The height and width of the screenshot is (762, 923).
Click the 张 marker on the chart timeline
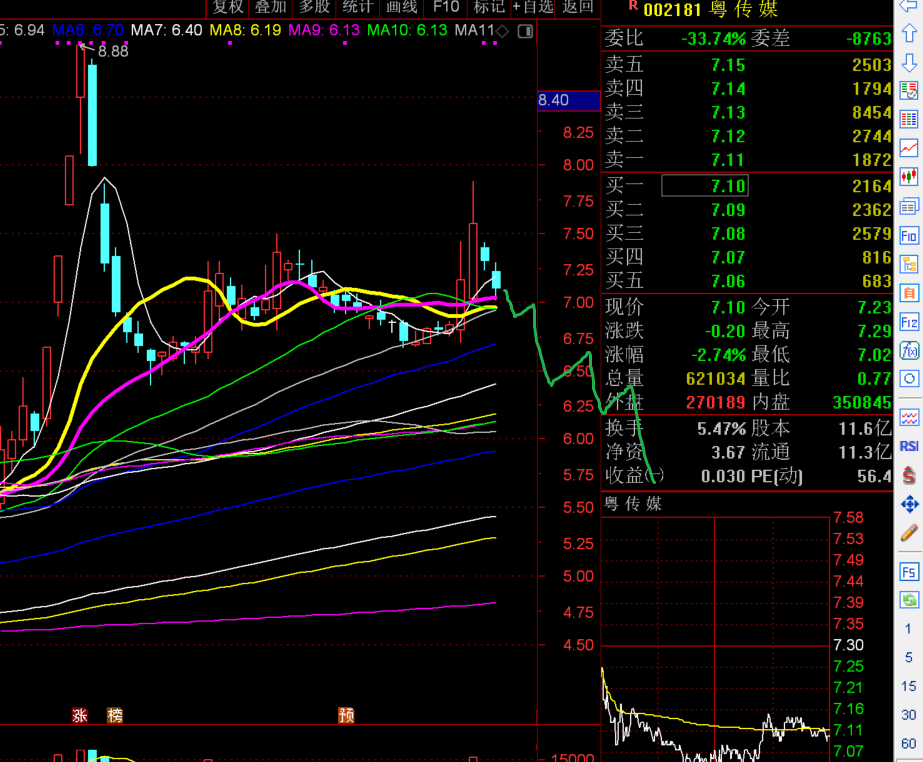79,715
